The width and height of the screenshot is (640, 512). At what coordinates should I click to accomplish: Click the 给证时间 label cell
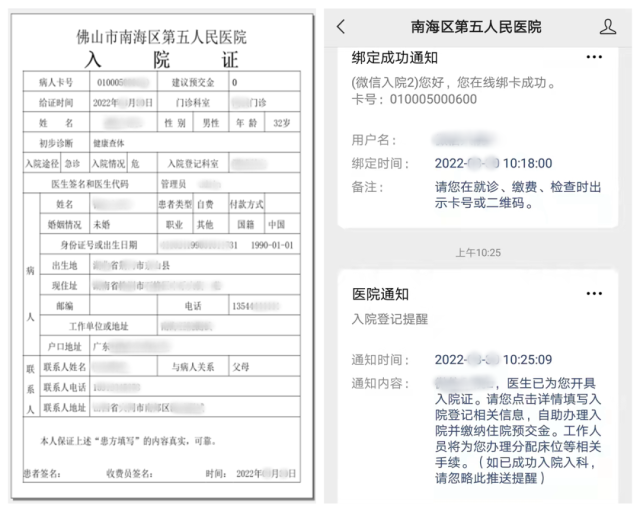click(56, 102)
